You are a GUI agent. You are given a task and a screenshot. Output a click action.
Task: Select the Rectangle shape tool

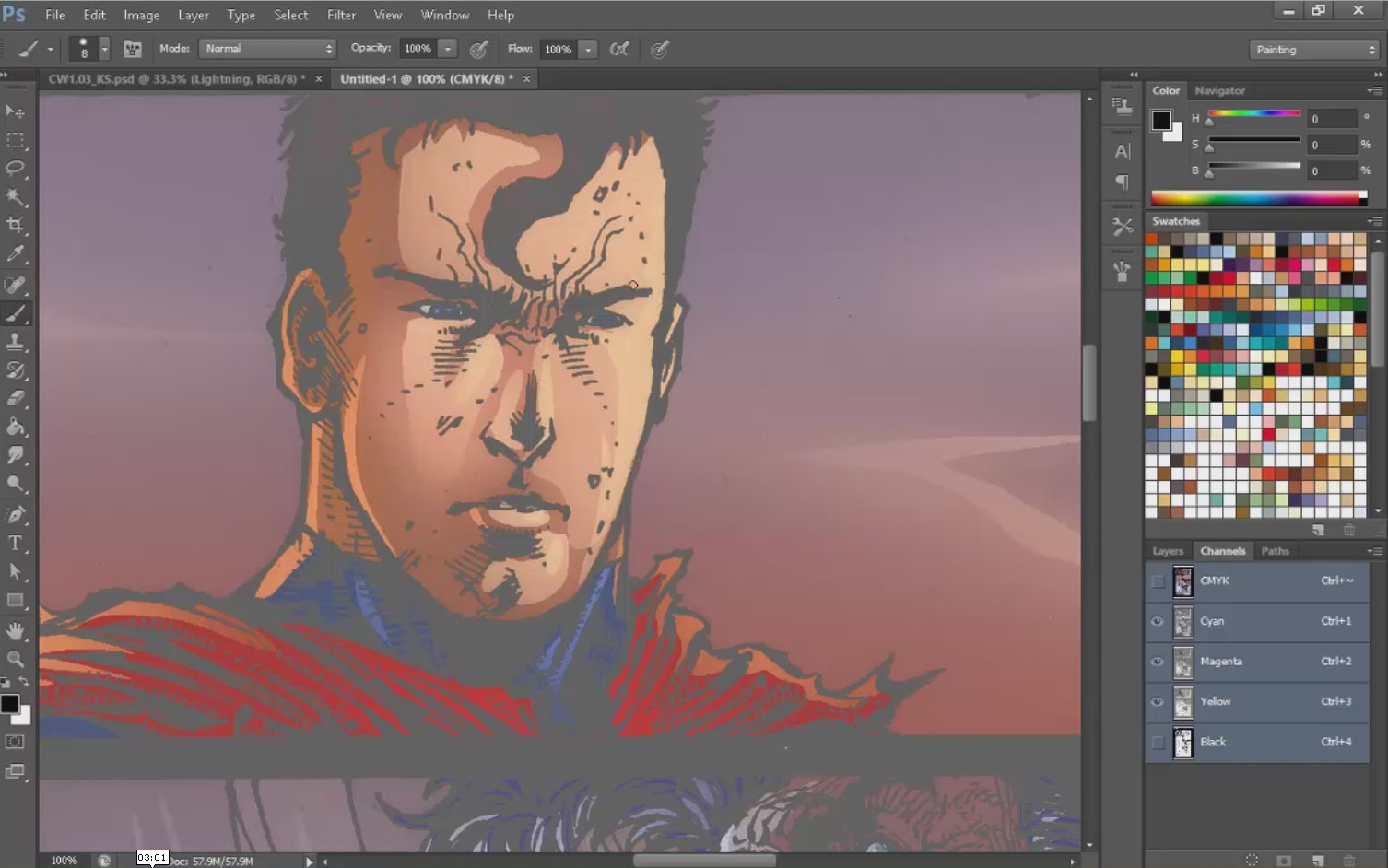point(16,601)
